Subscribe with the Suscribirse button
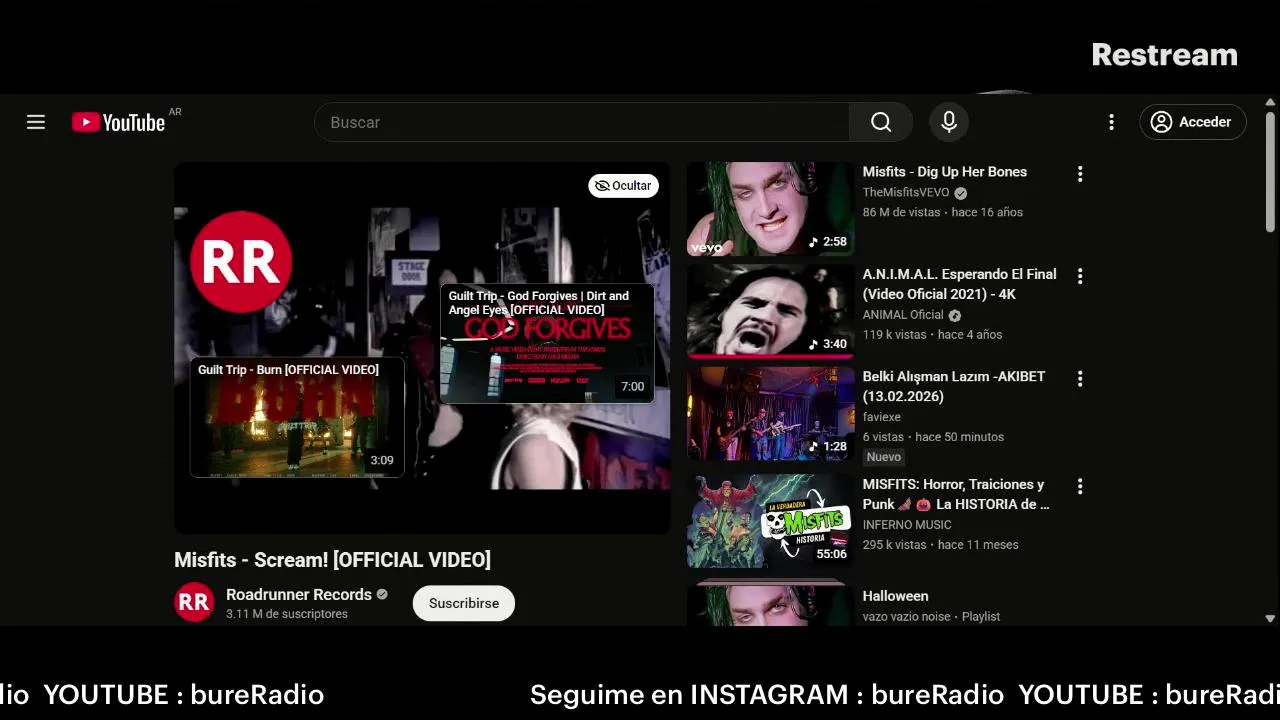The width and height of the screenshot is (1280, 720). [x=464, y=603]
